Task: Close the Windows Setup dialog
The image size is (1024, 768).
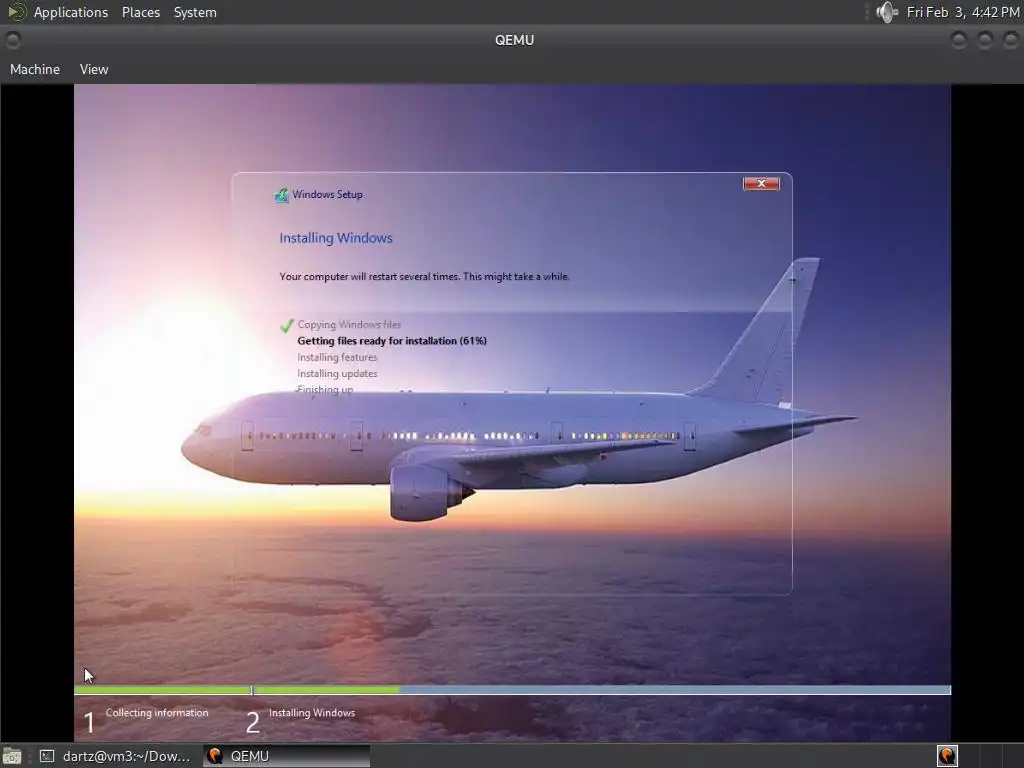Action: [761, 184]
